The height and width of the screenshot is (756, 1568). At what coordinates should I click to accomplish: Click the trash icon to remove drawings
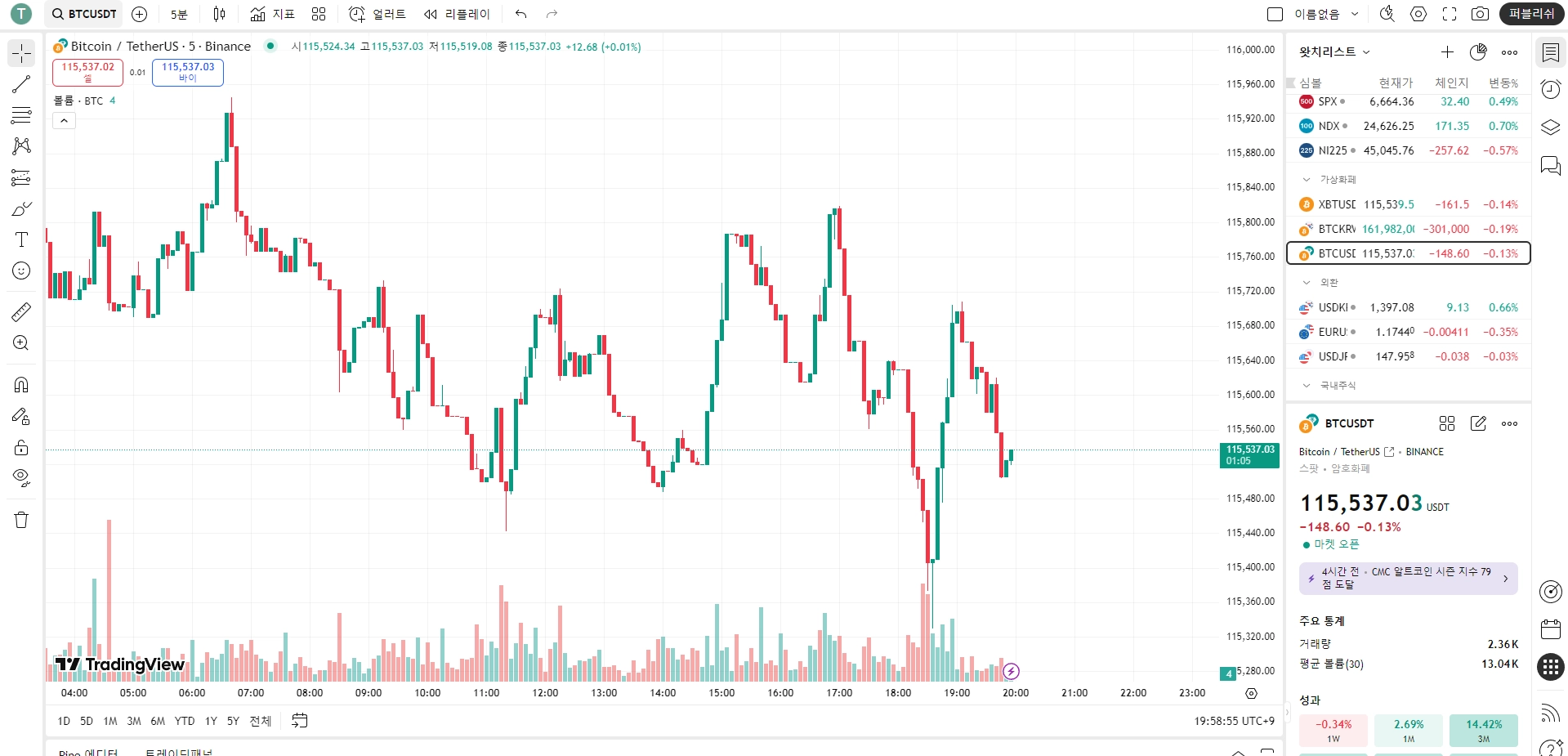click(x=21, y=521)
